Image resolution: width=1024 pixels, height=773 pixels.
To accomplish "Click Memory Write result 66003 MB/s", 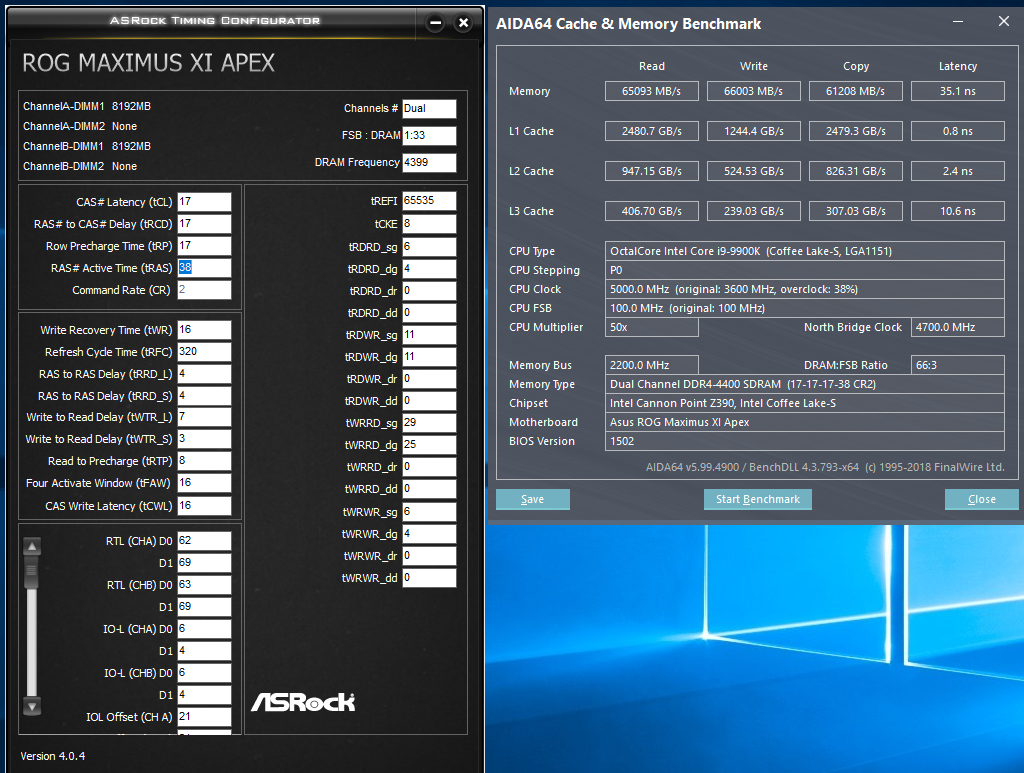I will click(x=754, y=91).
